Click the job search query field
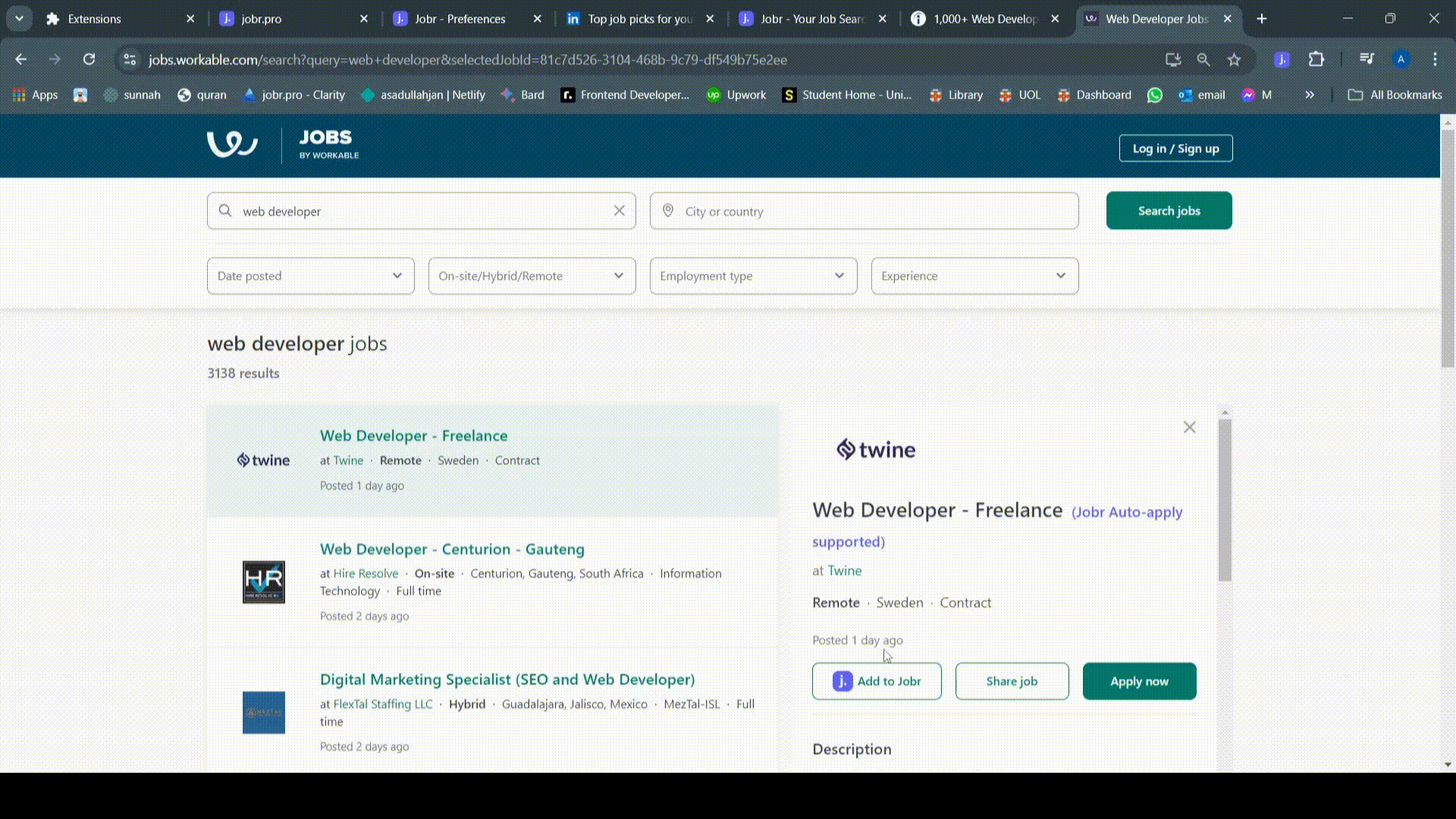The image size is (1456, 819). click(x=422, y=211)
